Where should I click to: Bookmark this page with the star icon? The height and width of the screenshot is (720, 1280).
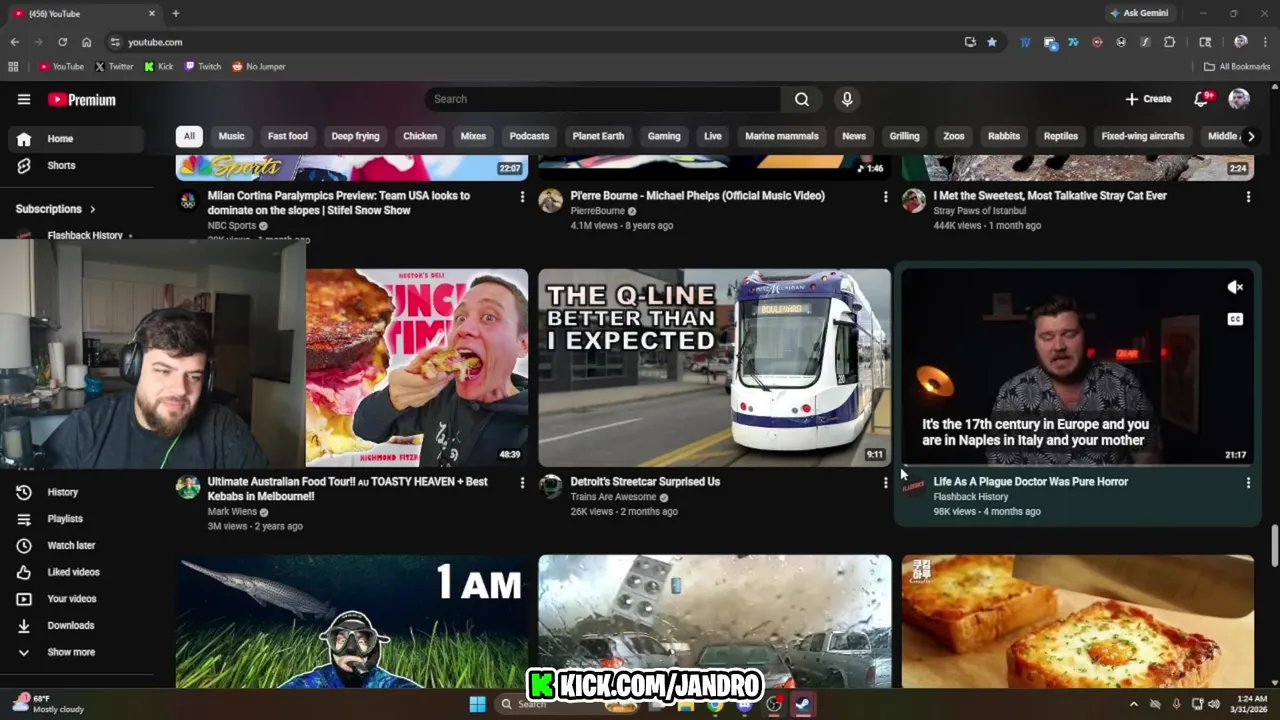(992, 42)
